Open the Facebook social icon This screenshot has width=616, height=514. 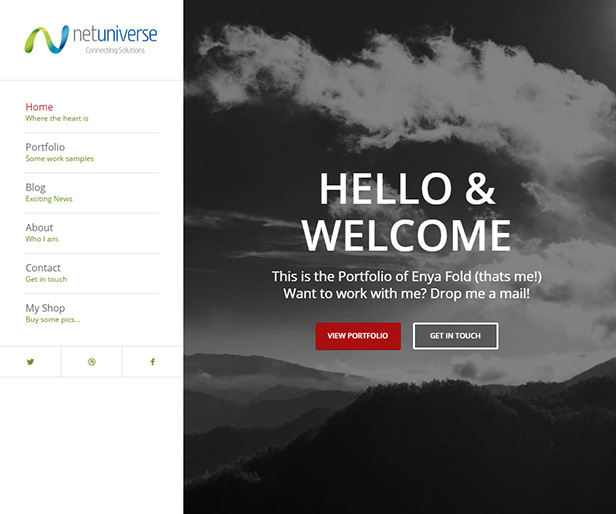(x=152, y=362)
